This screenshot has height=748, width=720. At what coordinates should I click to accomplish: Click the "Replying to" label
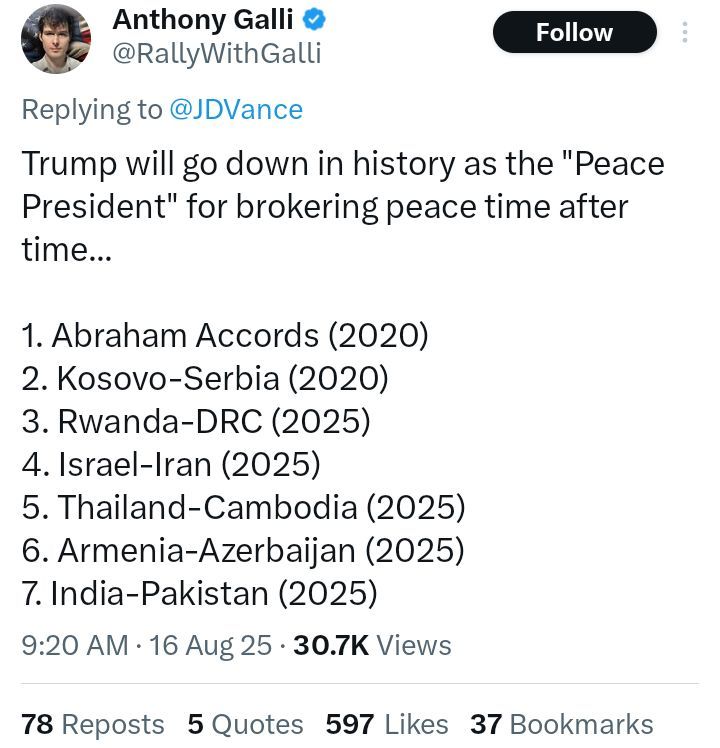(x=93, y=109)
